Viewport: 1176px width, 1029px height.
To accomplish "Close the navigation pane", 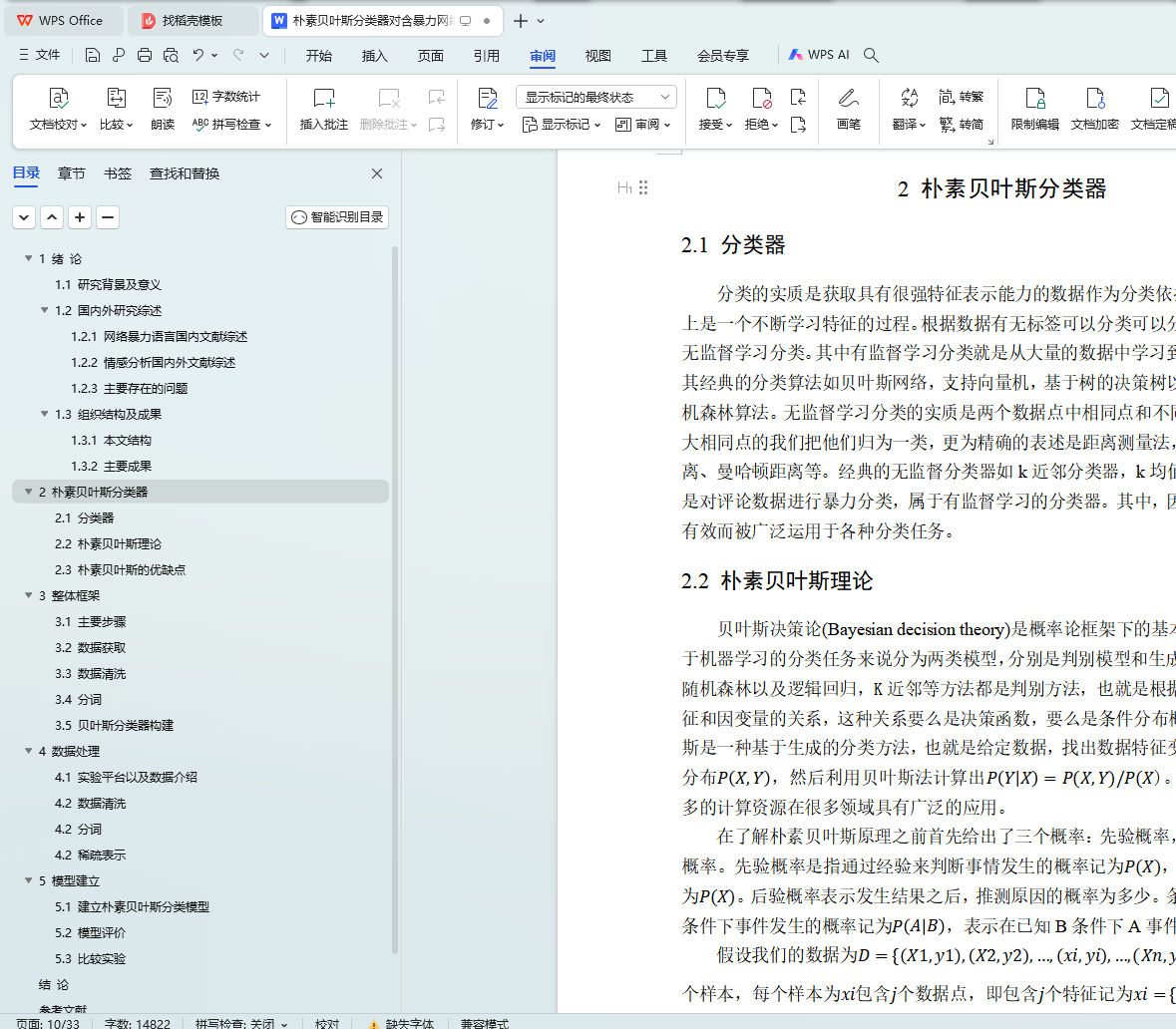I will [377, 173].
